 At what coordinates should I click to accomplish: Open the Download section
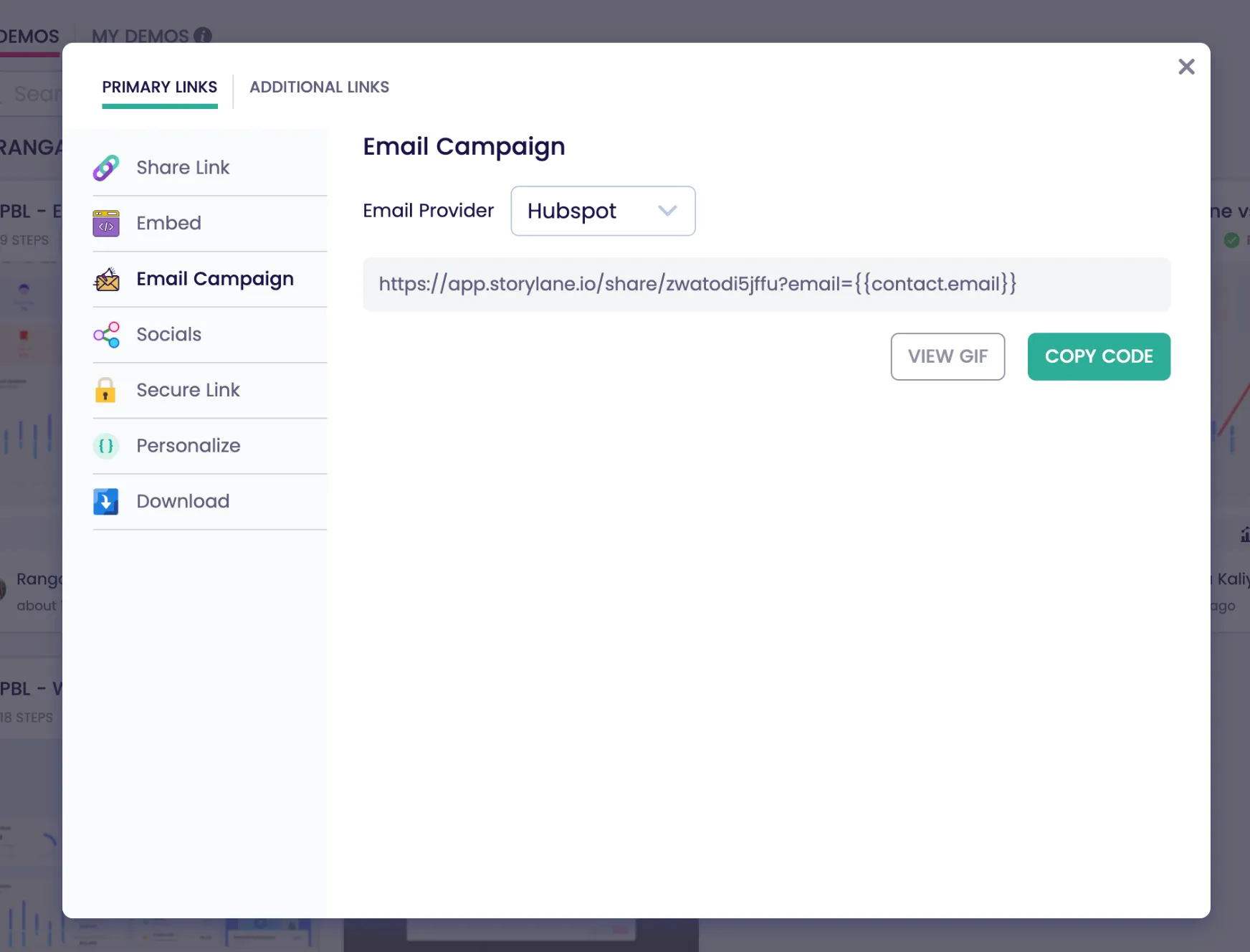click(x=210, y=502)
